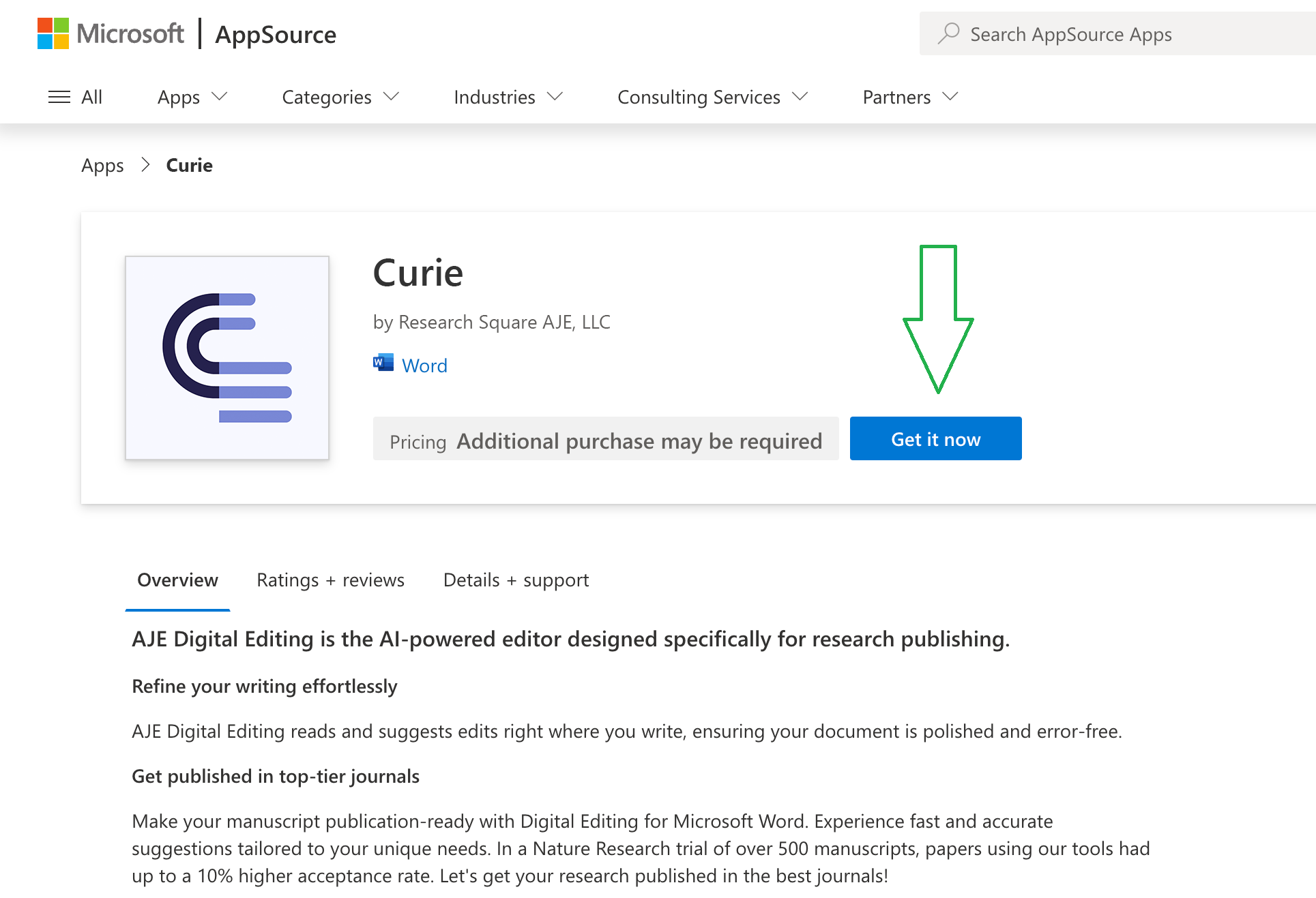This screenshot has height=898, width=1316.
Task: Select the Overview tab
Action: 177,580
